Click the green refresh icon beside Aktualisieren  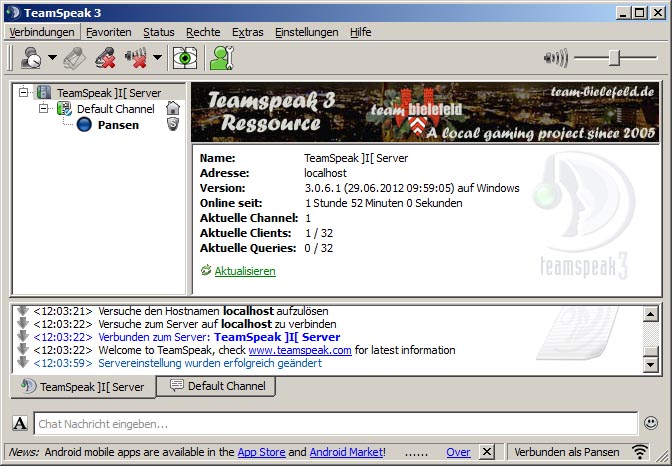(x=206, y=270)
